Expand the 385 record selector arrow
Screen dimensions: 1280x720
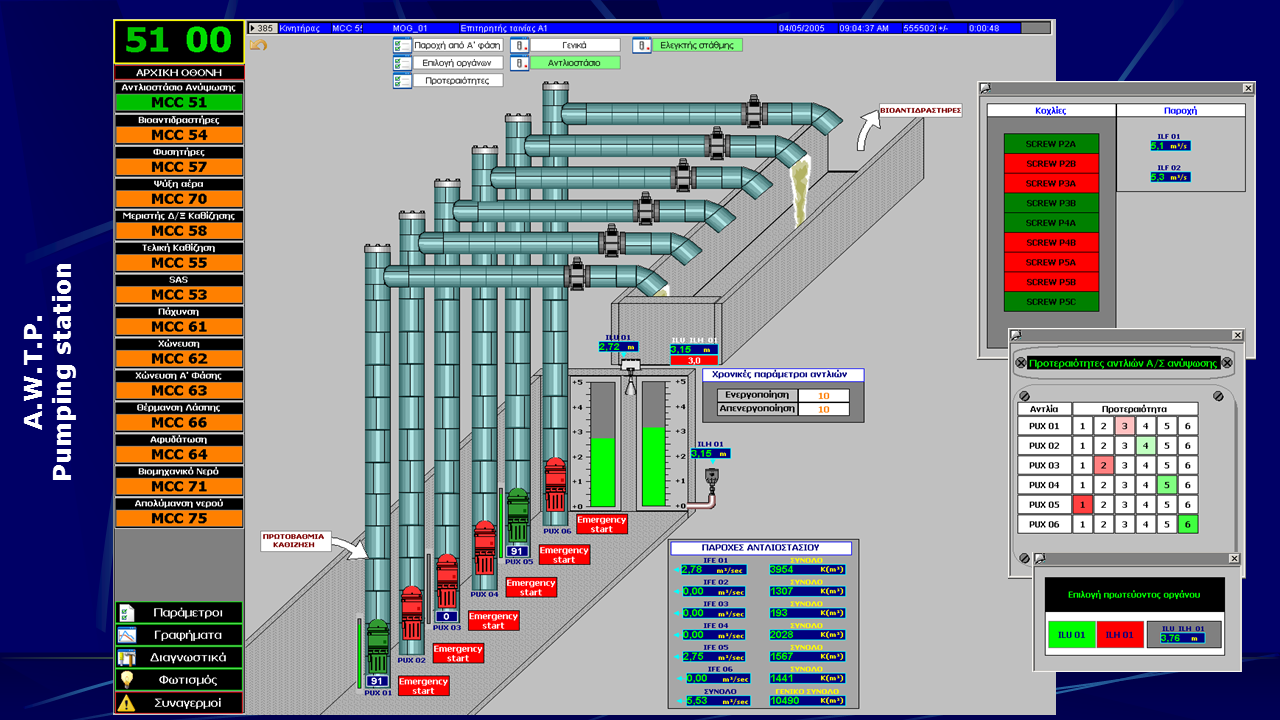(254, 28)
